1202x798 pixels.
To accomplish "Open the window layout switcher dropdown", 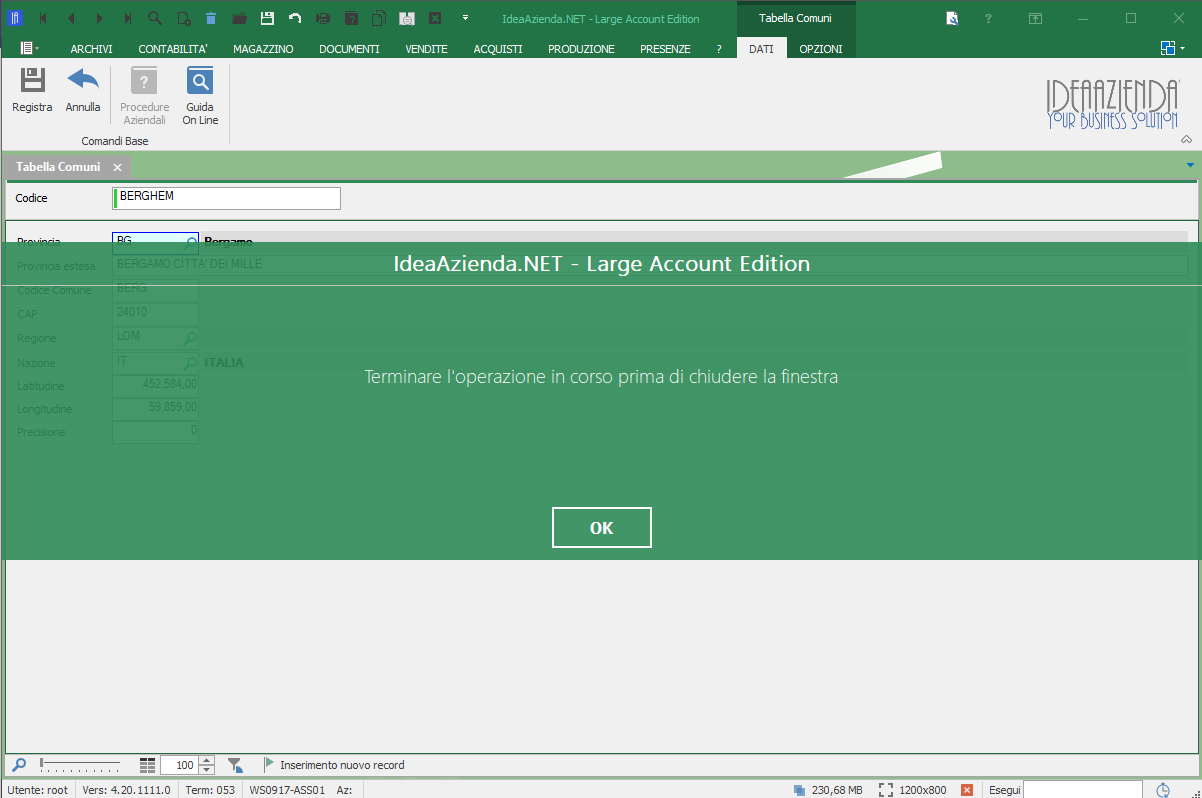I will 1172,48.
